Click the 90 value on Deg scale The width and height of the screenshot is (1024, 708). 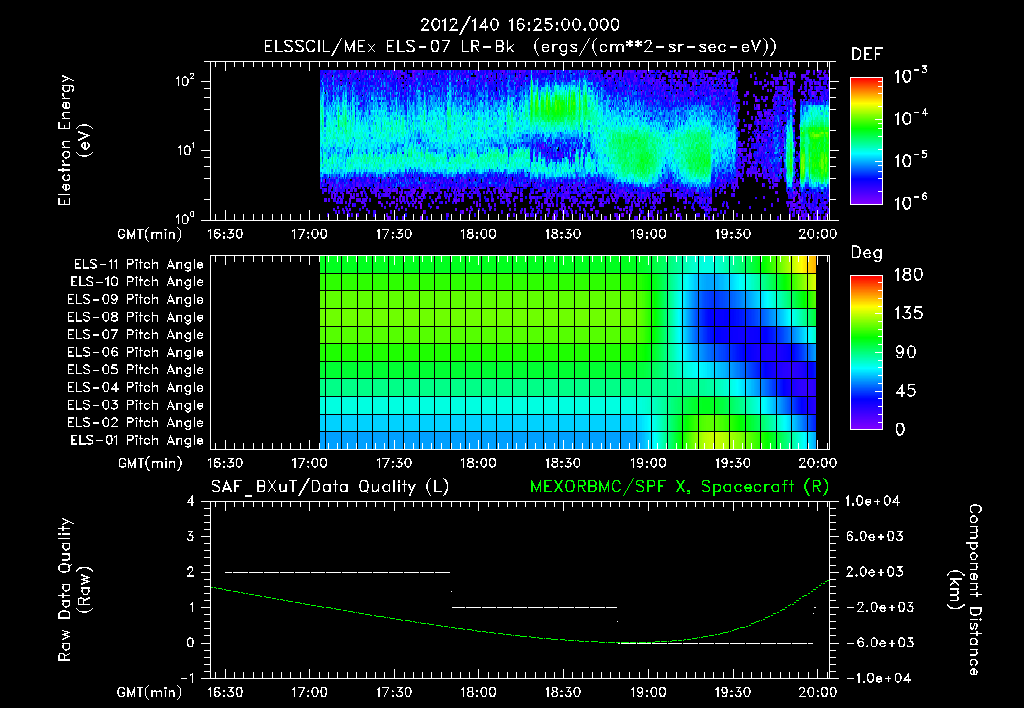click(x=906, y=352)
